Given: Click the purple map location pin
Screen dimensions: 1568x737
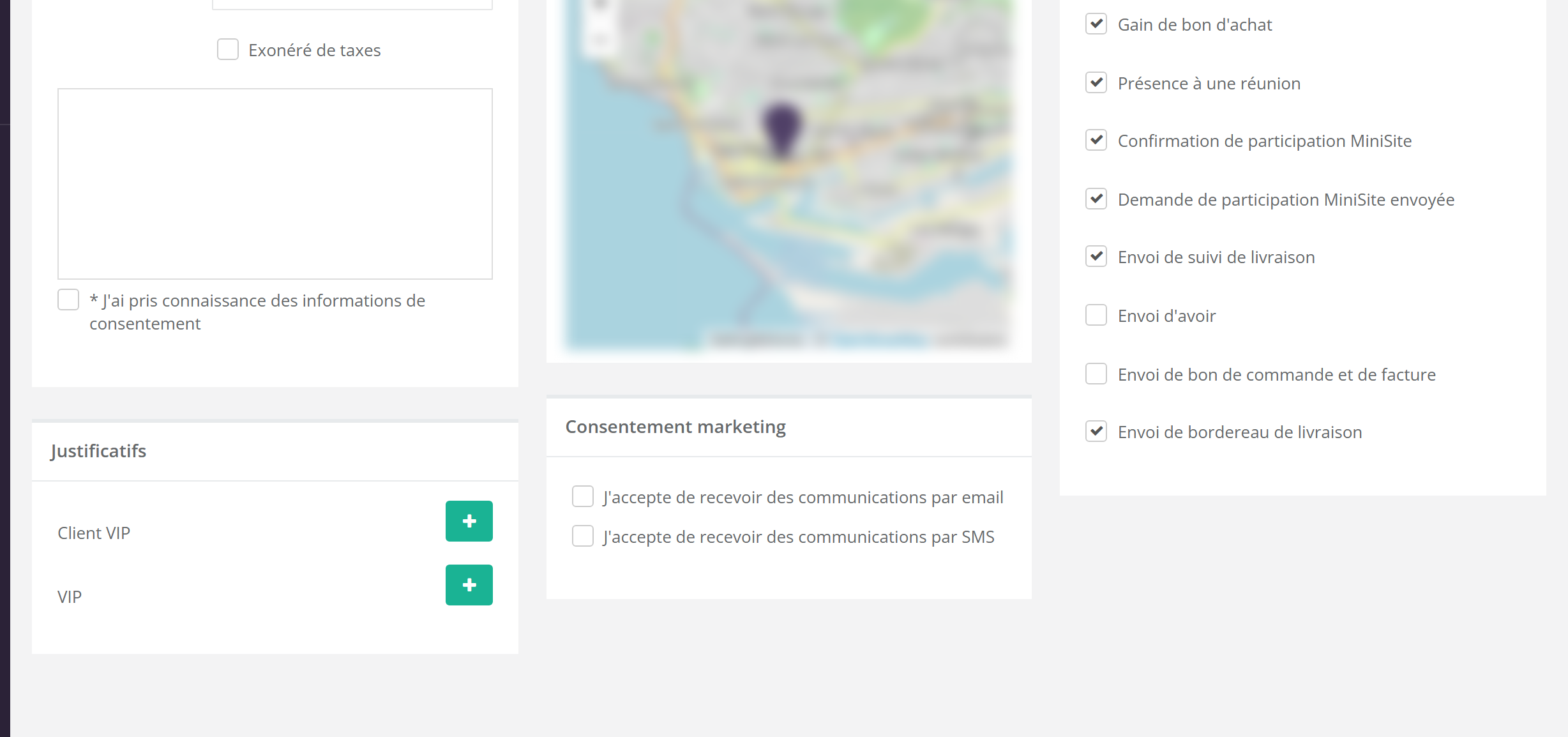Looking at the screenshot, I should (x=781, y=131).
